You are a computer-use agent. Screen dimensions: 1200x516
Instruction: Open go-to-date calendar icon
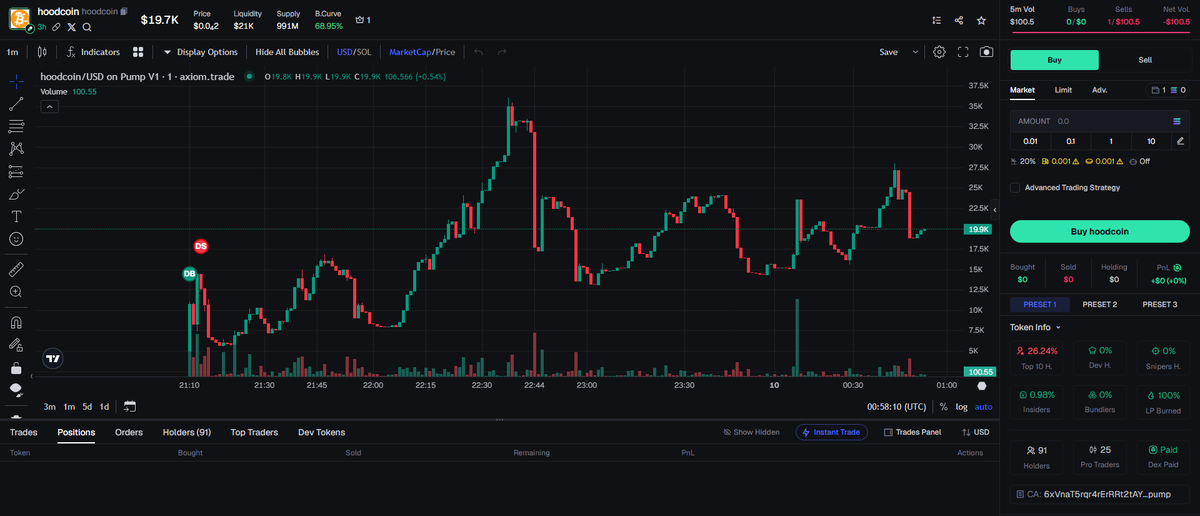pos(129,406)
